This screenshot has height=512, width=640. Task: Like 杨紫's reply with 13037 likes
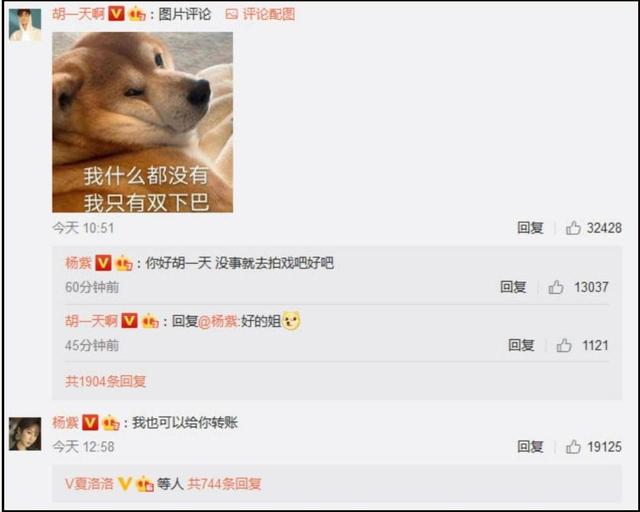[x=556, y=287]
